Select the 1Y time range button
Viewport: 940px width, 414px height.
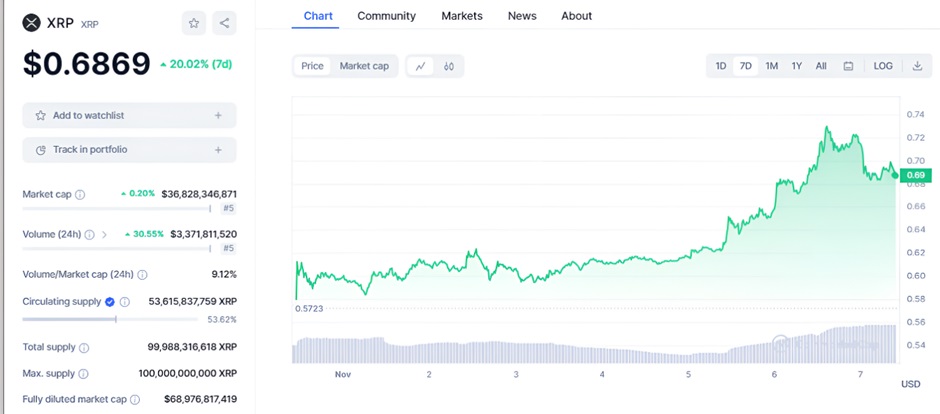click(x=797, y=66)
